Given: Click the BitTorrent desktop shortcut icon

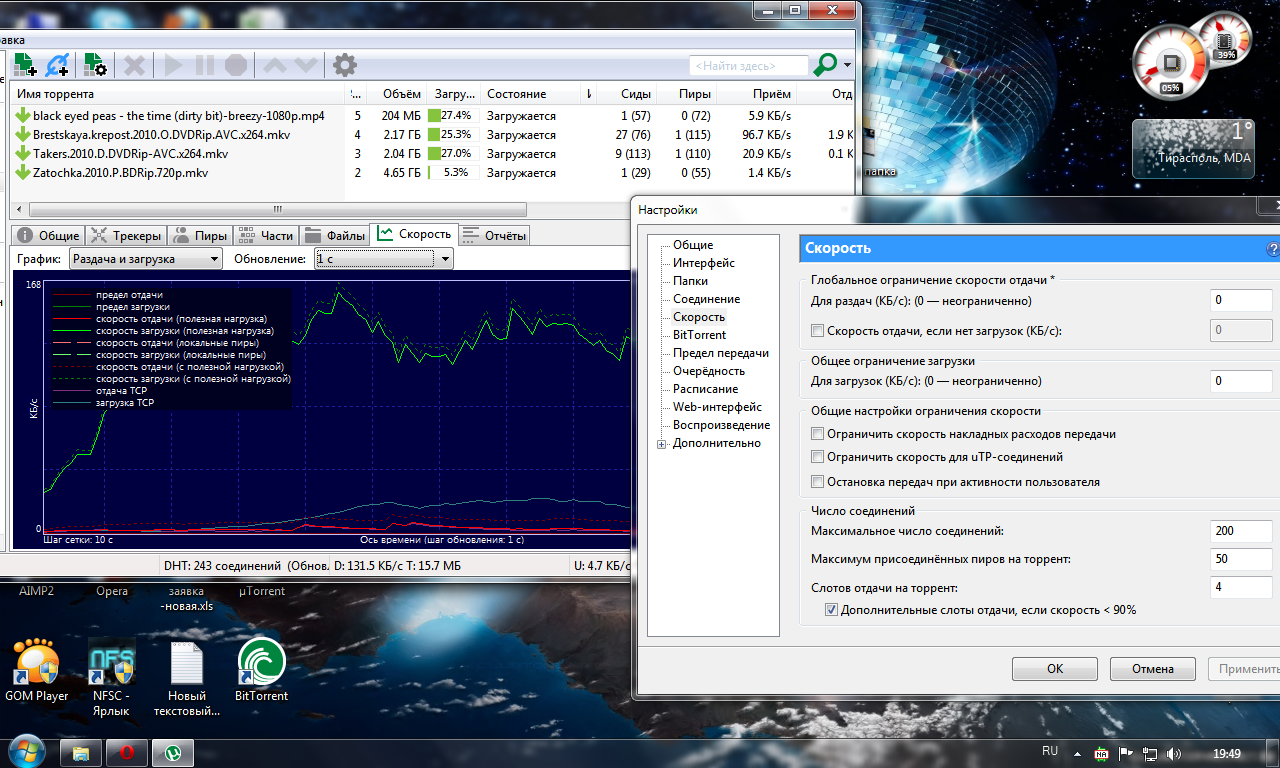Looking at the screenshot, I should pyautogui.click(x=261, y=663).
